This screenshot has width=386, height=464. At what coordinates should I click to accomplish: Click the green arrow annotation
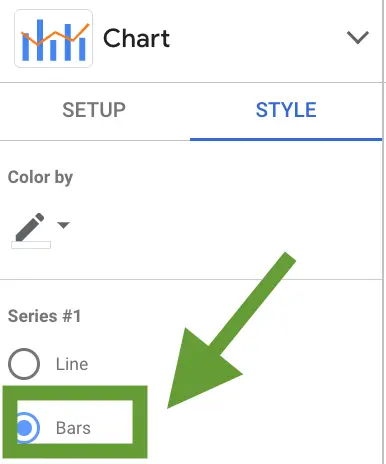226,335
